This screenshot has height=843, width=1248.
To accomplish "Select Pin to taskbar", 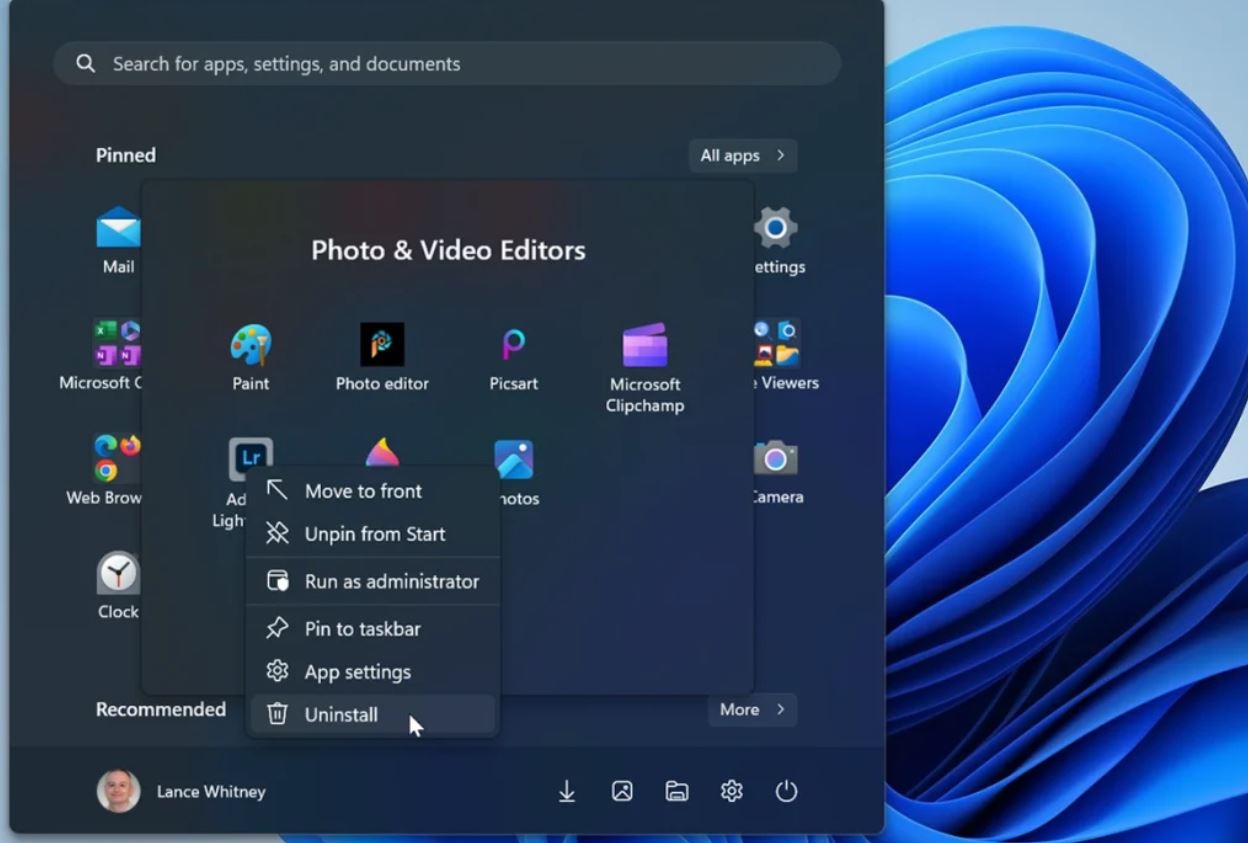I will 372,629.
